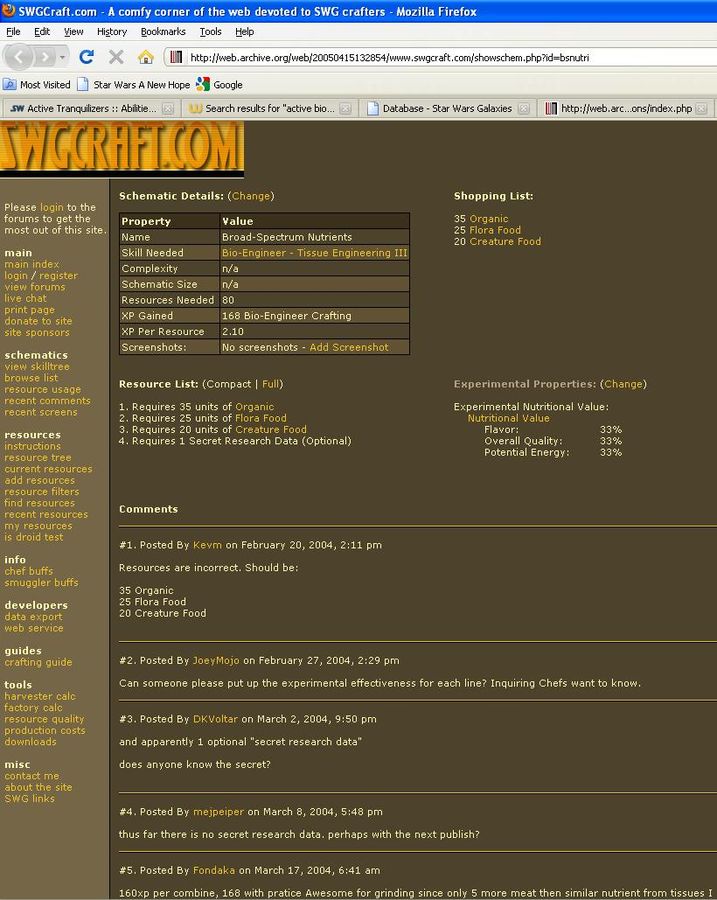
Task: Open the Bookmarks menu
Action: tap(163, 32)
